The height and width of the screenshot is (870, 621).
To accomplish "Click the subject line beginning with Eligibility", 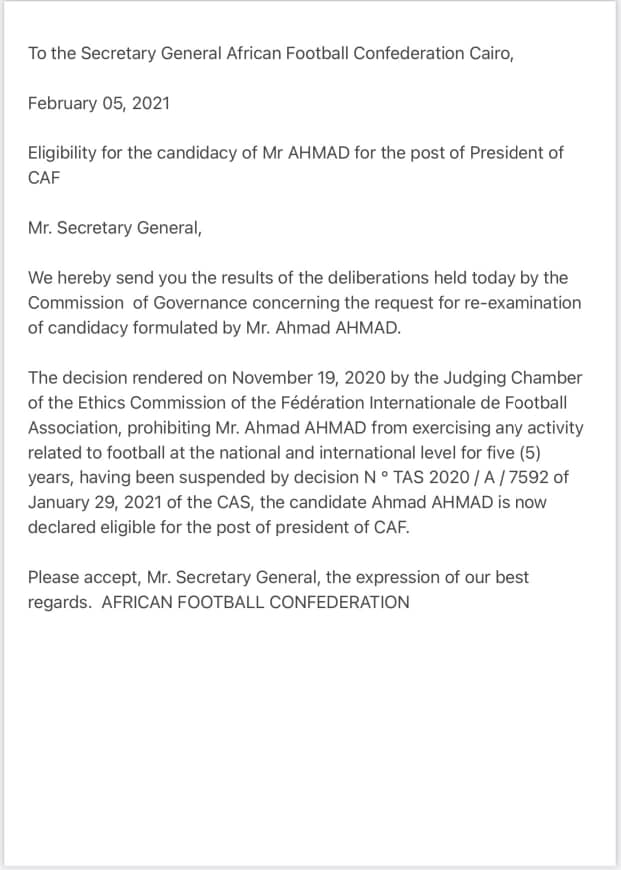I will (295, 153).
